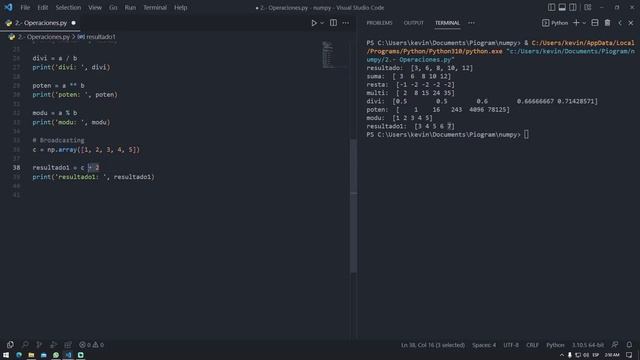Toggle bottom panel layout icon

pos(562,7)
